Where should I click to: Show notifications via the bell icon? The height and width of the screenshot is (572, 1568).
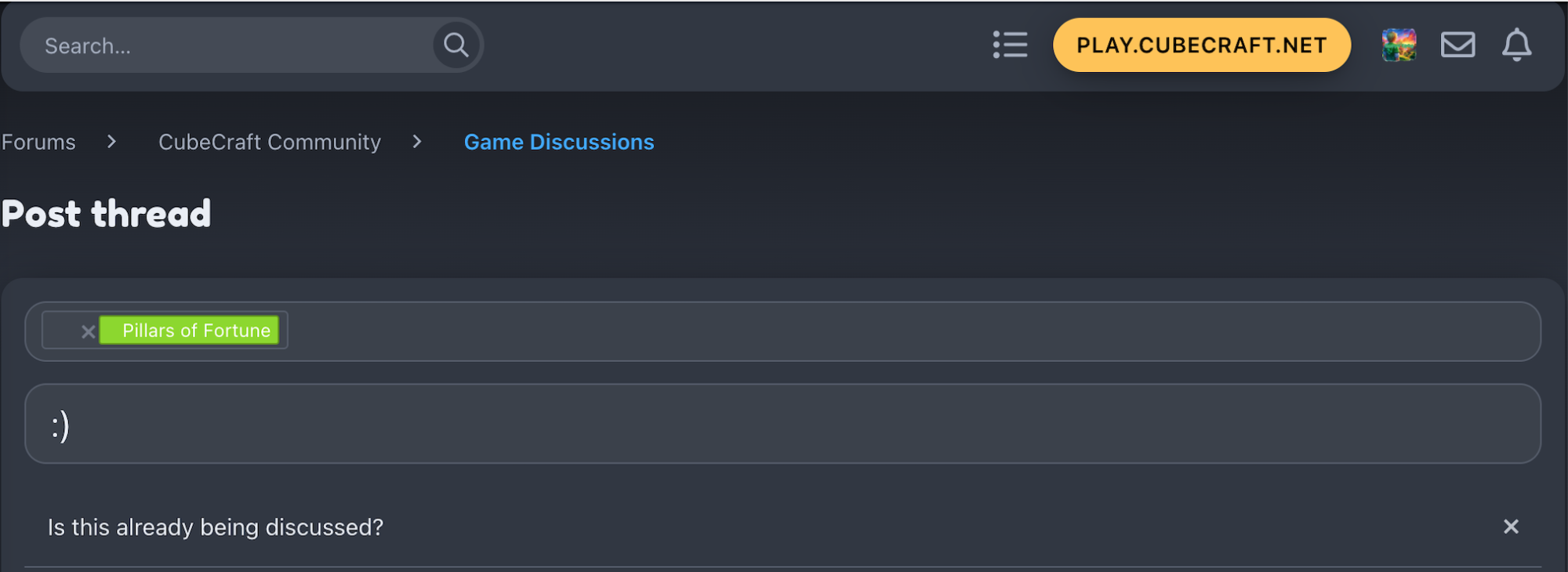[x=1516, y=45]
